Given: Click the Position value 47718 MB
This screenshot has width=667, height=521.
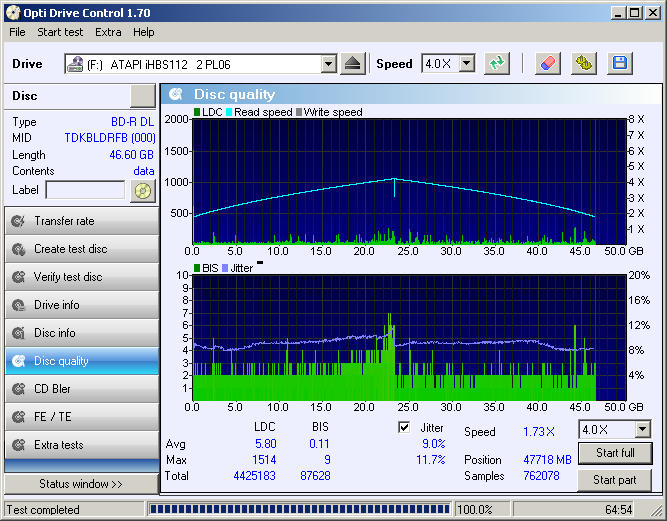Looking at the screenshot, I should point(547,460).
